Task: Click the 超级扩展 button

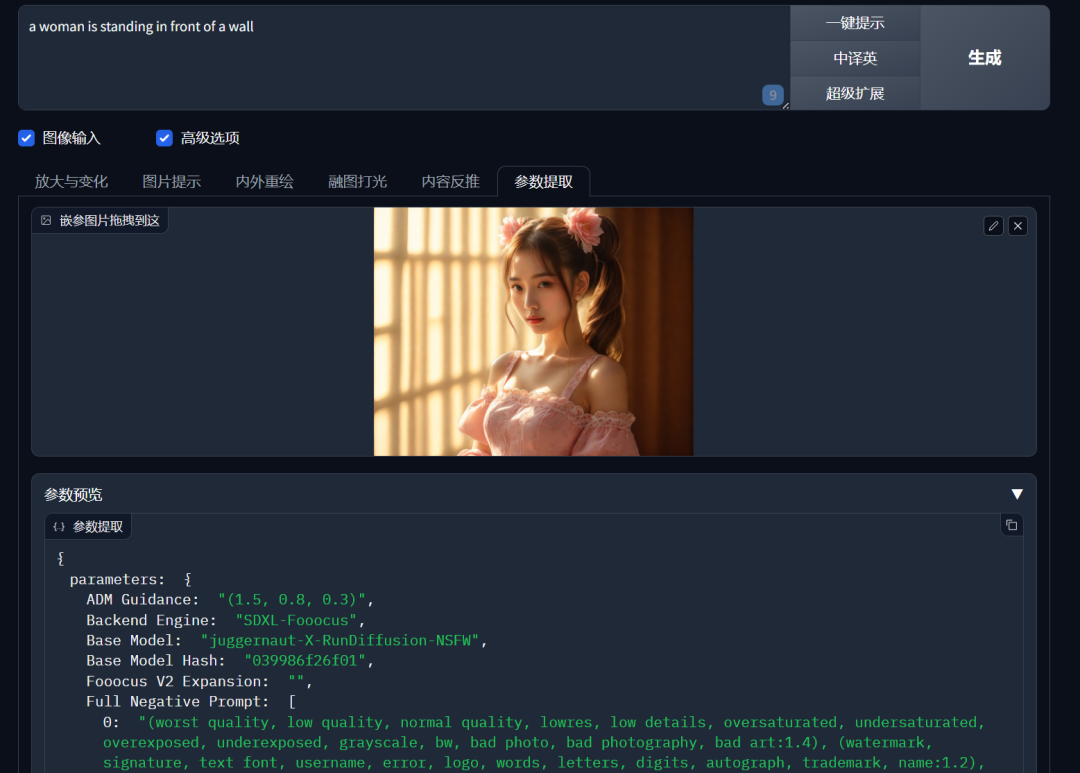Action: pyautogui.click(x=855, y=93)
